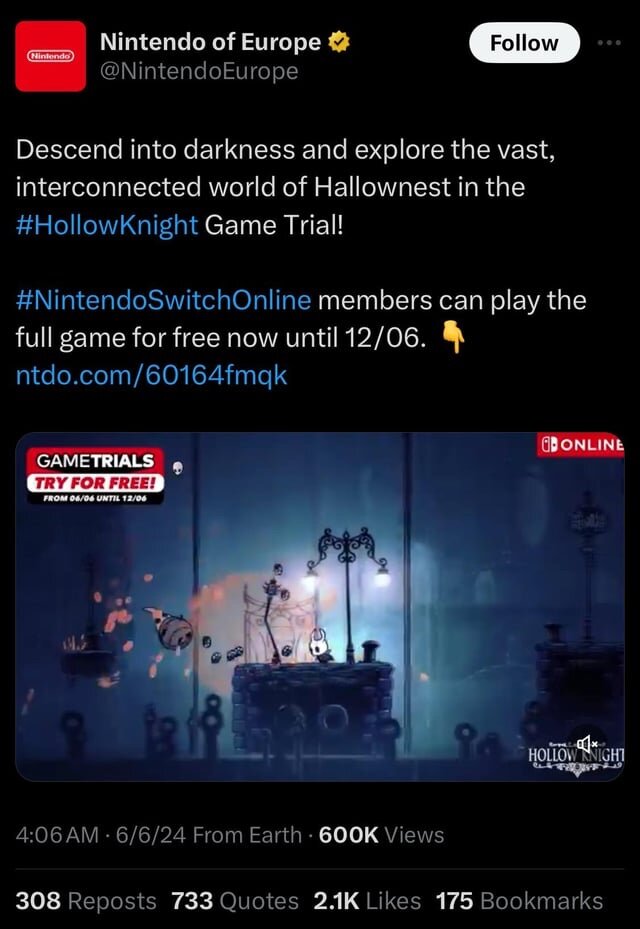Open the 600K Views analytics
This screenshot has height=929, width=640.
tap(381, 835)
